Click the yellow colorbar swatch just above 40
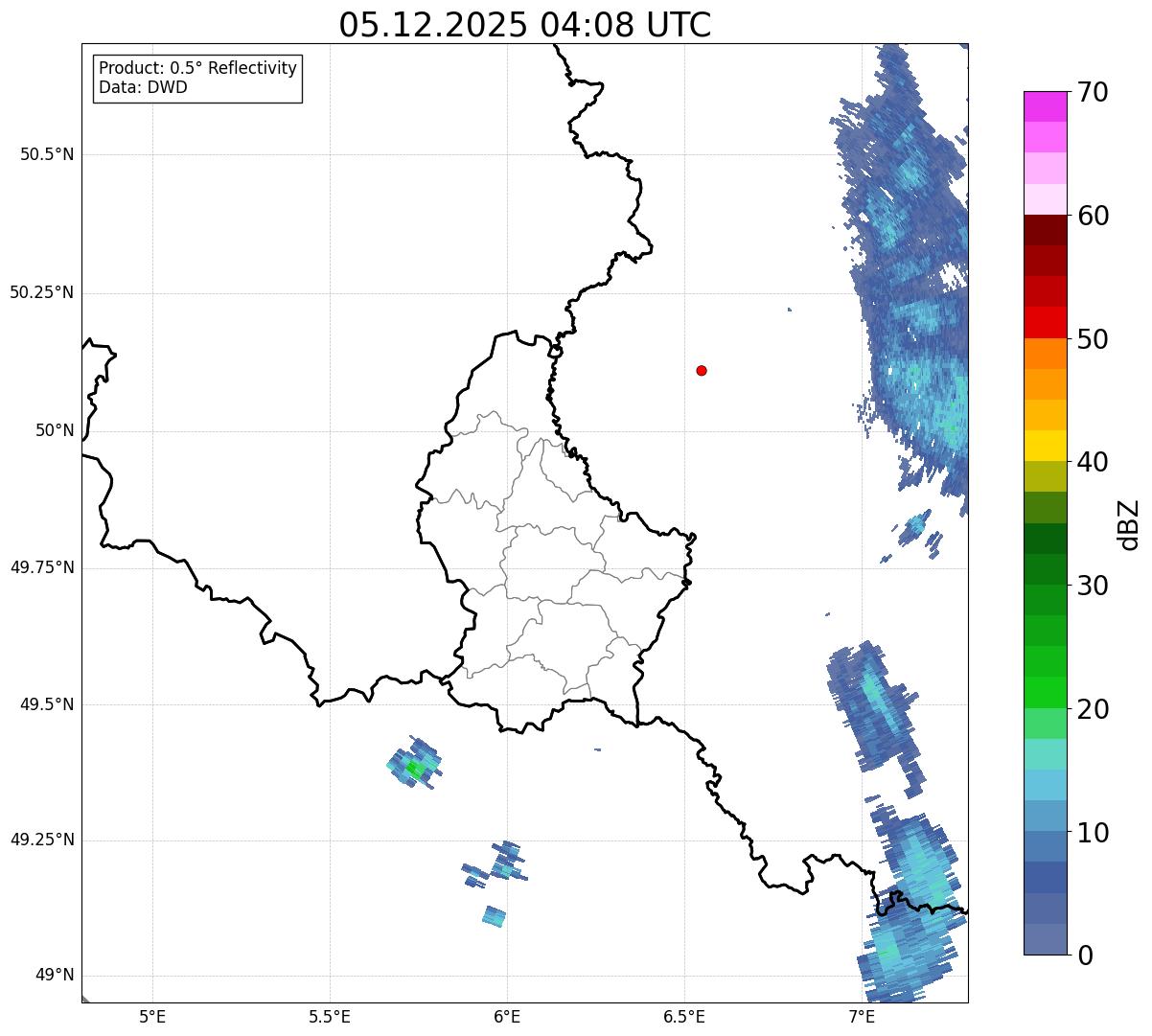1152x1036 pixels. [1046, 447]
